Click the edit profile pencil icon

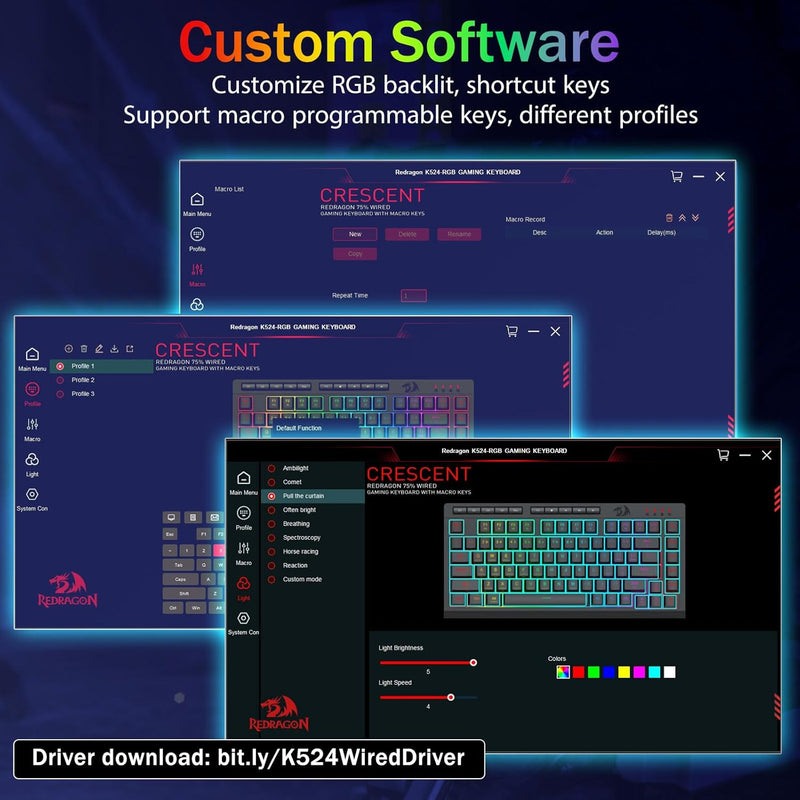point(99,348)
